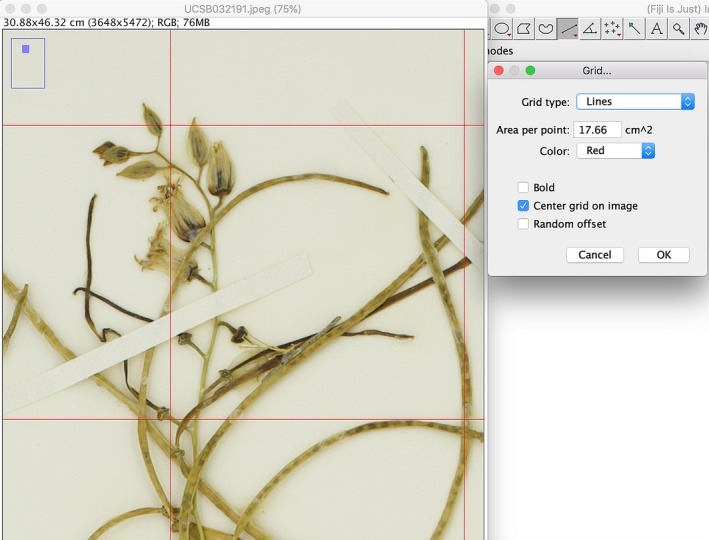
Task: Click the Cancel button
Action: click(x=594, y=255)
